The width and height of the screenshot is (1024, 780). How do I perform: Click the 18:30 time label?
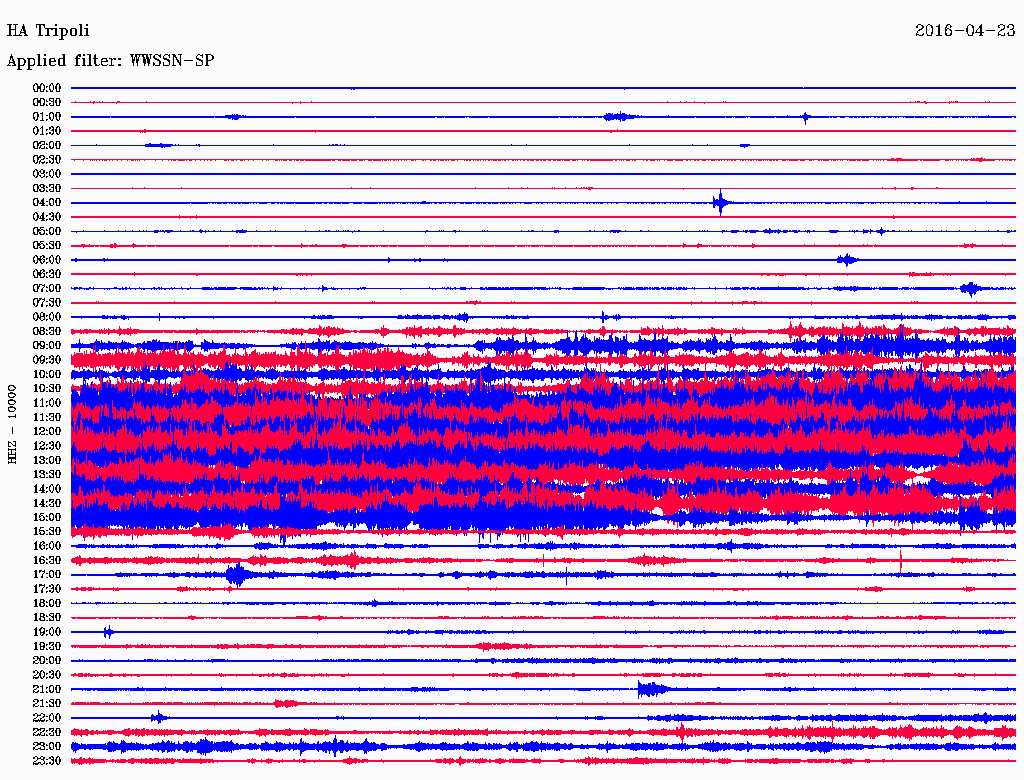(47, 617)
